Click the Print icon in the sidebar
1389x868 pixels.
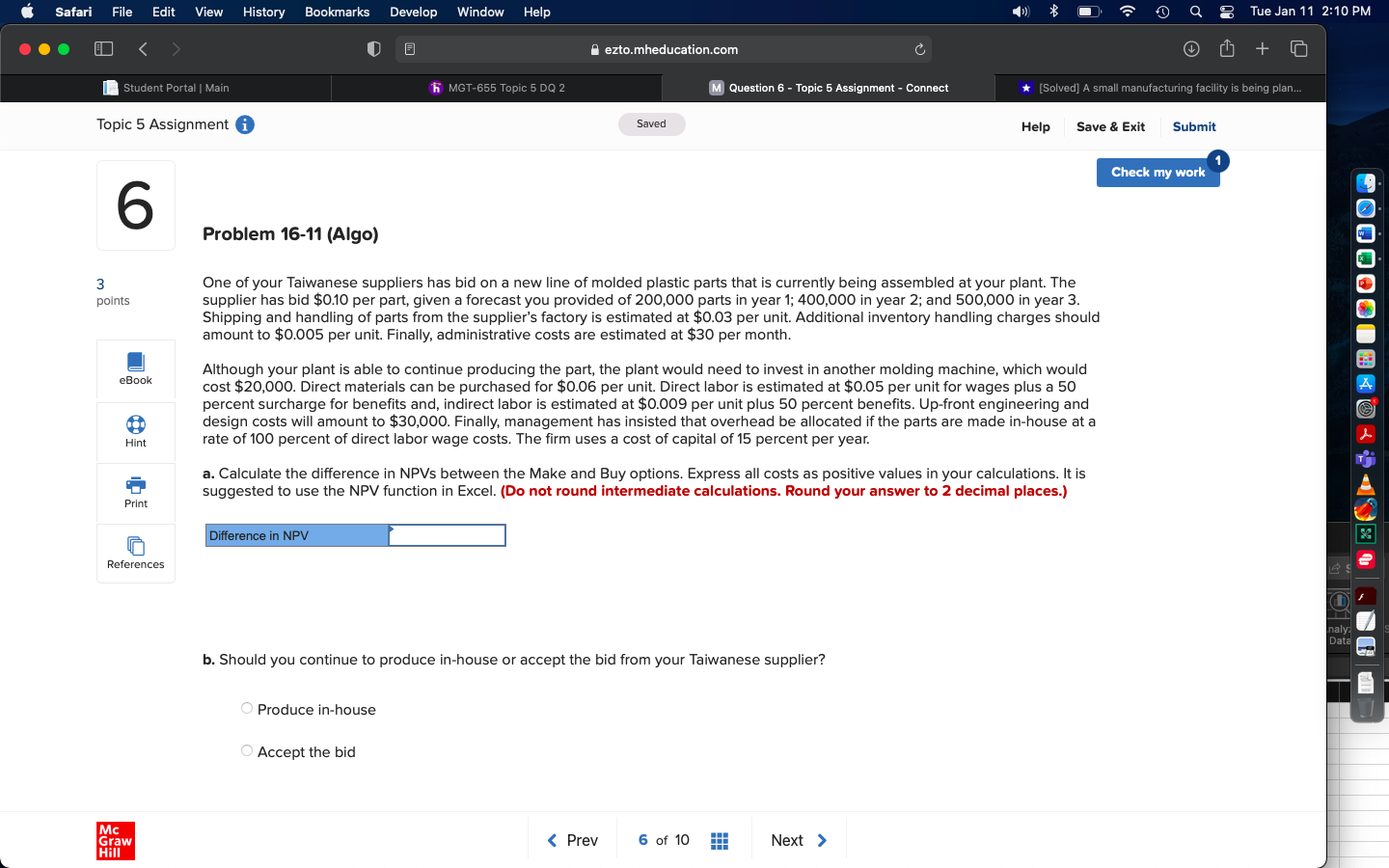point(135,493)
